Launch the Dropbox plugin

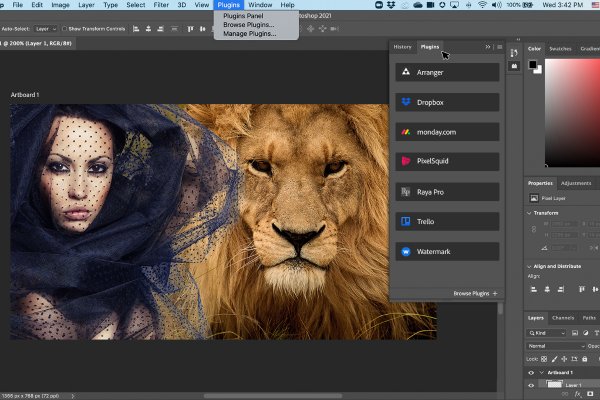(x=447, y=102)
